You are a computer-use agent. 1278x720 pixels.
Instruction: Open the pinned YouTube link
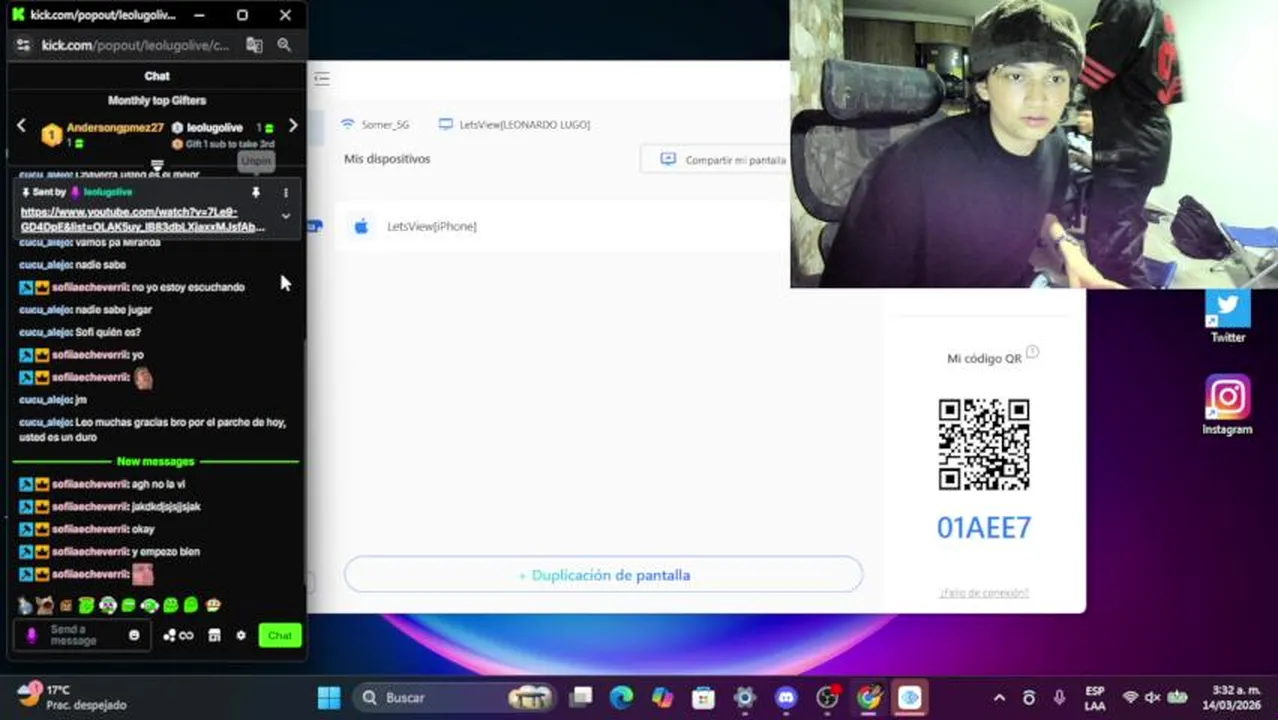[x=142, y=219]
